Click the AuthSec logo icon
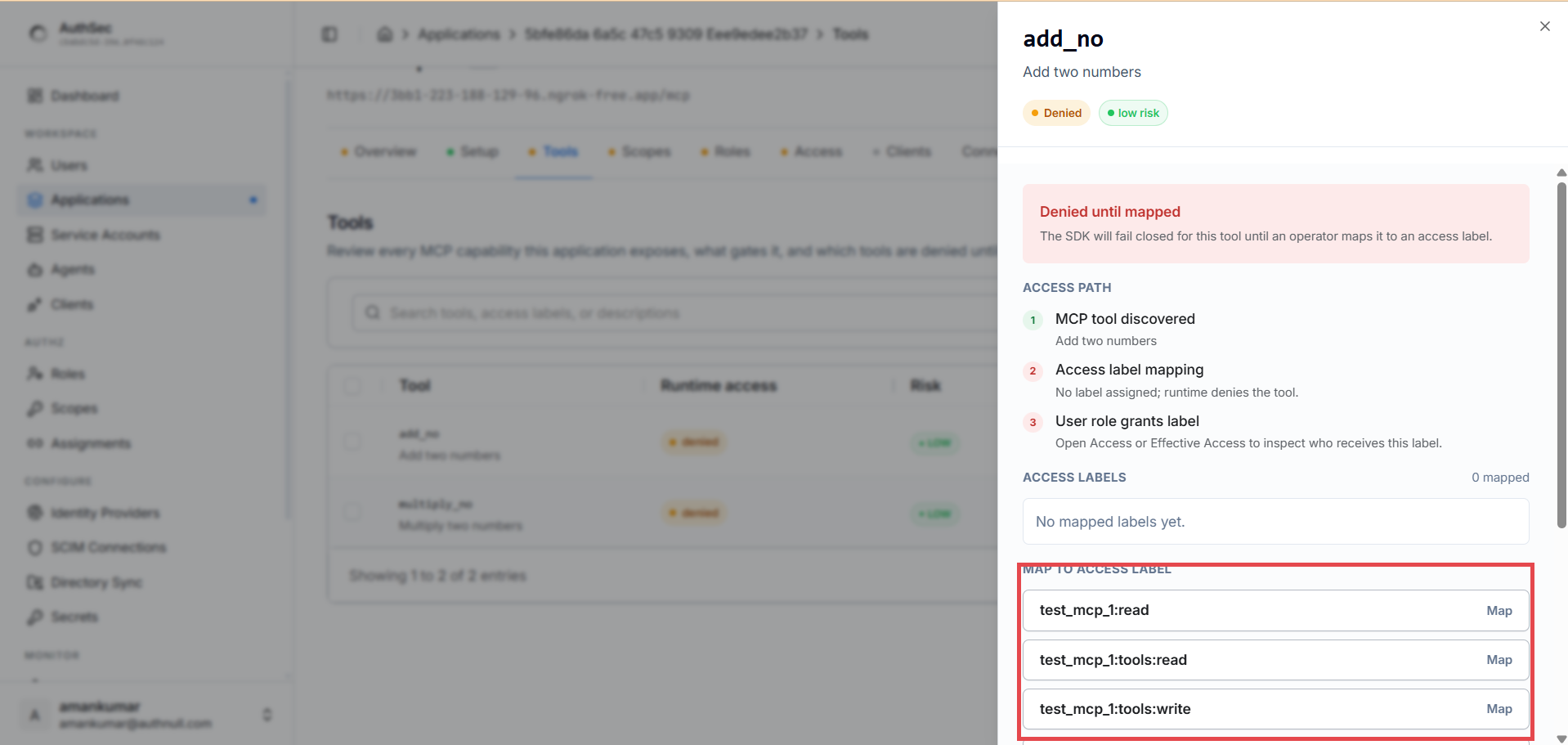This screenshot has height=745, width=1568. click(38, 34)
